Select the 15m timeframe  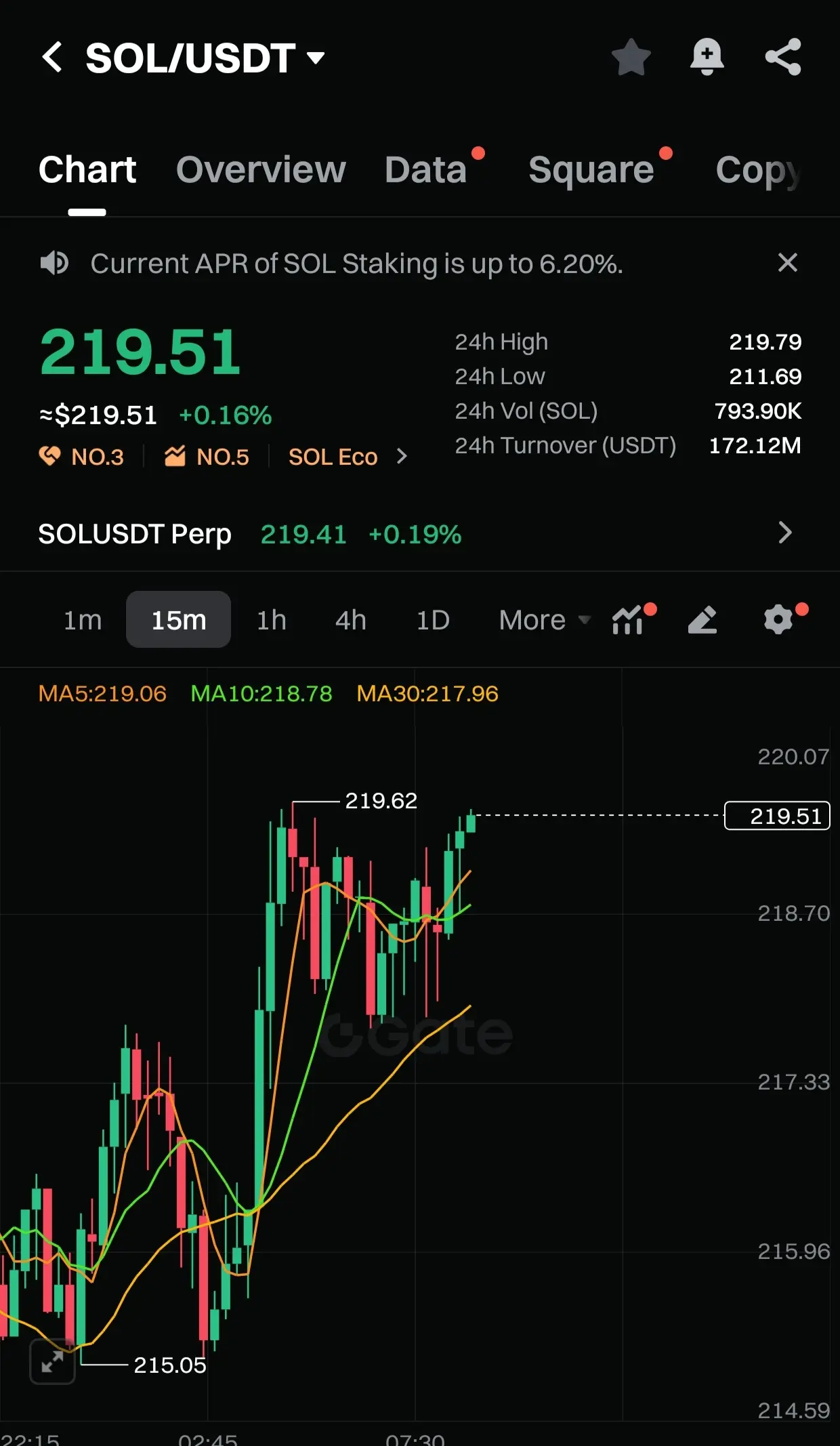tap(178, 619)
